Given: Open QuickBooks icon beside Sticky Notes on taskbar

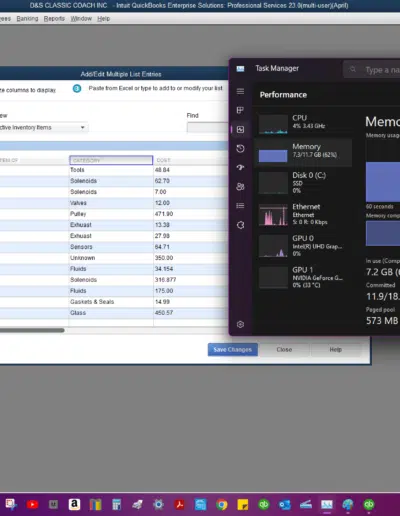Looking at the screenshot, I should coord(264,504).
